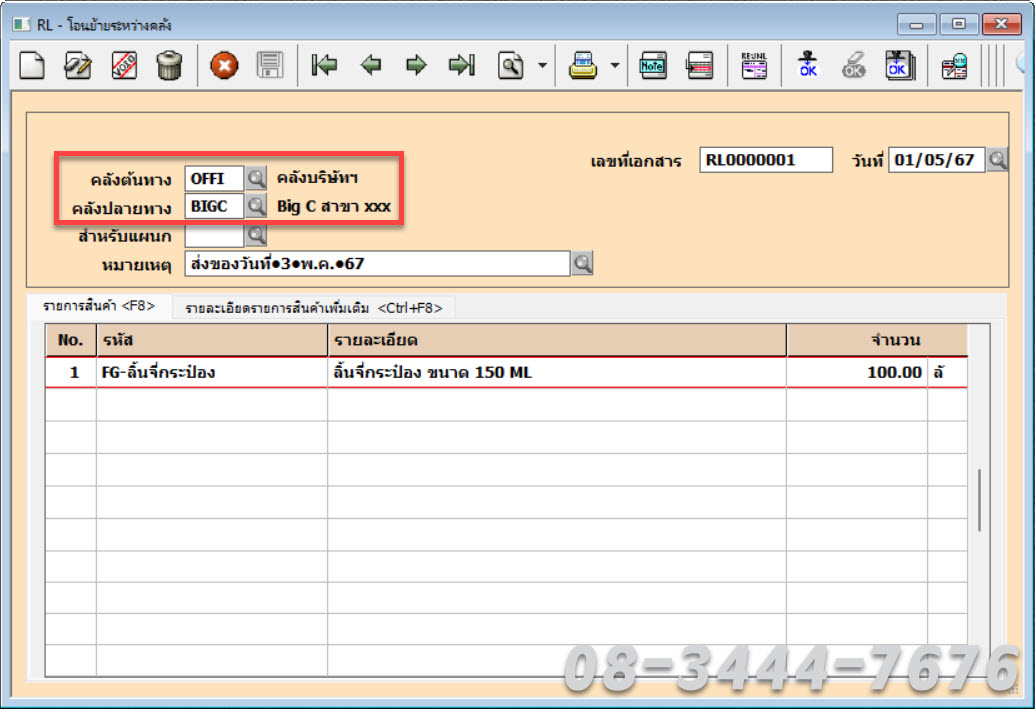Delete document using trash can icon
The width and height of the screenshot is (1035, 709).
point(169,65)
